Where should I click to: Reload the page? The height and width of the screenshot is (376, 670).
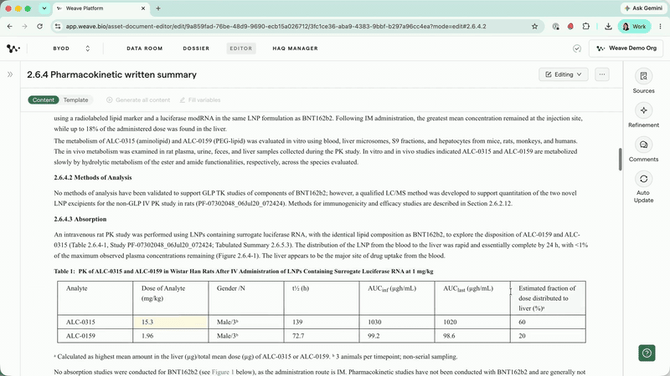[x=40, y=26]
